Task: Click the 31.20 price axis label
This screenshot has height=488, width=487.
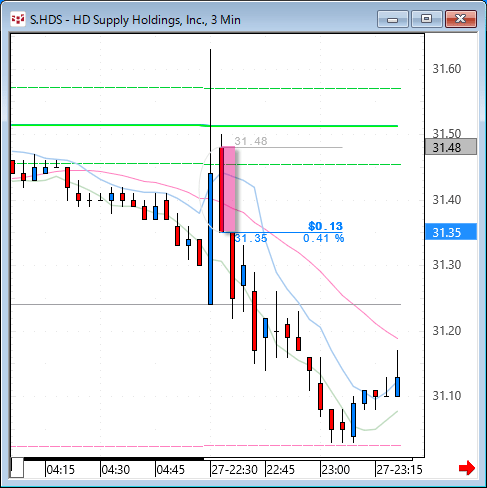Action: pyautogui.click(x=447, y=331)
